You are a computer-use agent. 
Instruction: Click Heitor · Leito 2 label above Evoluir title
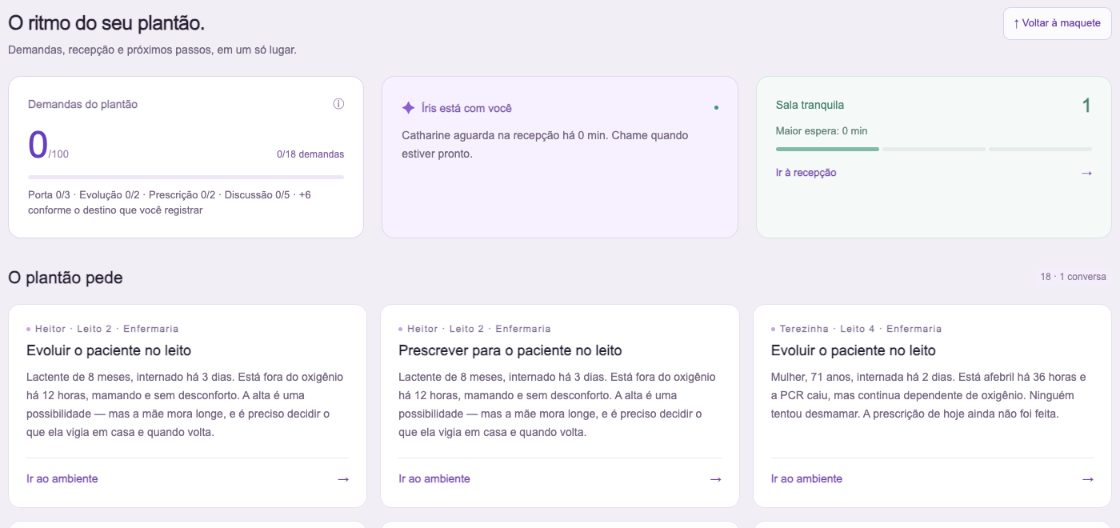coord(102,329)
